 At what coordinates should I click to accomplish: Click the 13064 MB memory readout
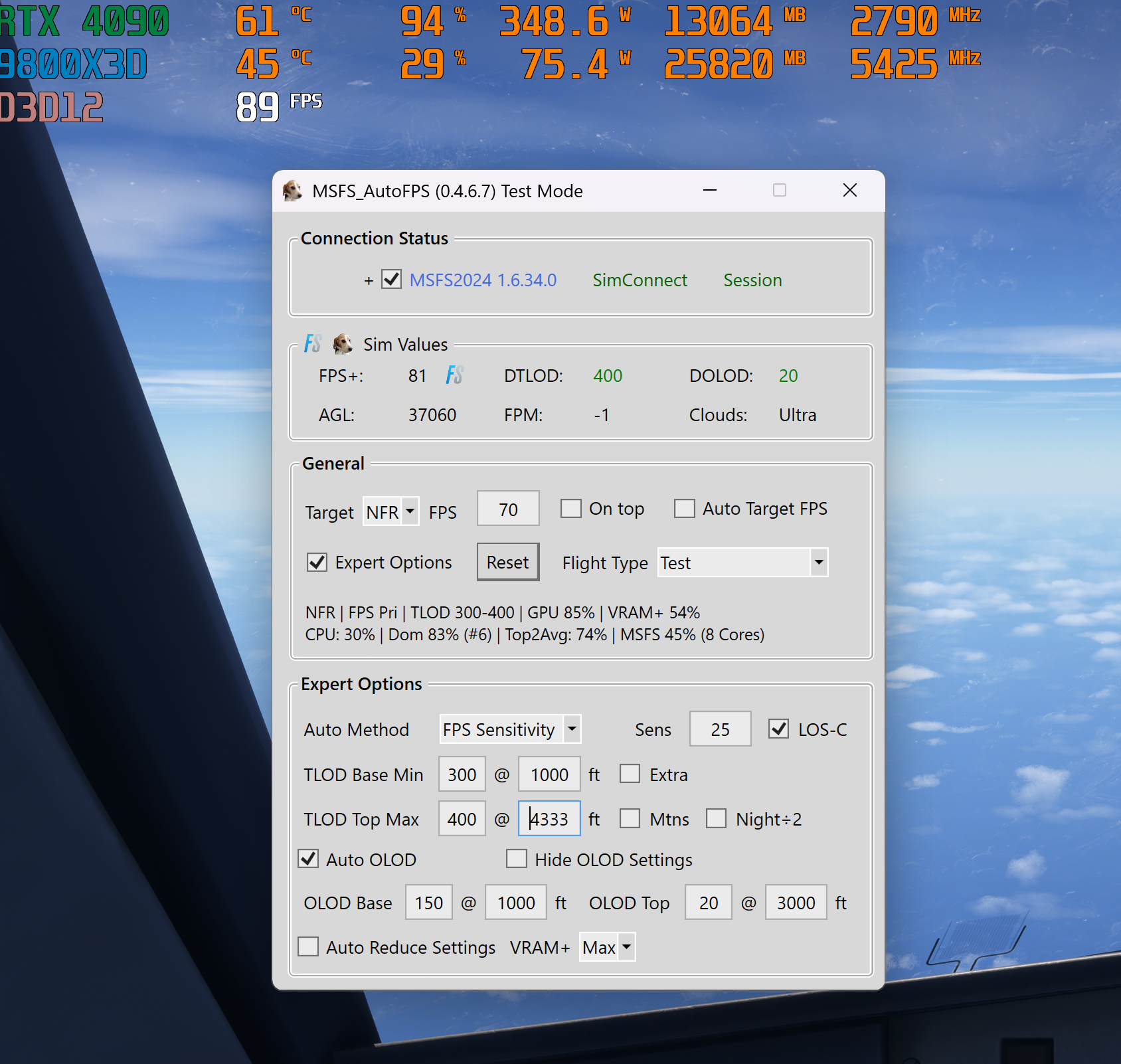736,21
